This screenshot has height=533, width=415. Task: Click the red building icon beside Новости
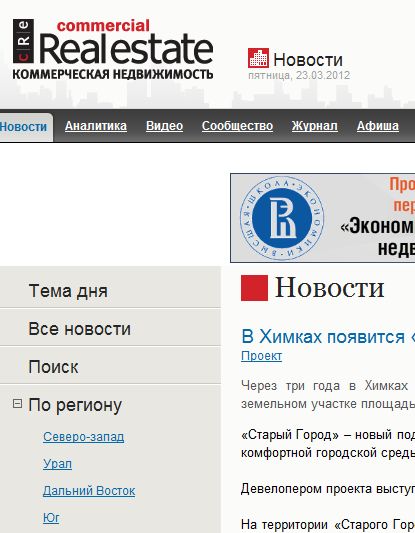pos(258,58)
